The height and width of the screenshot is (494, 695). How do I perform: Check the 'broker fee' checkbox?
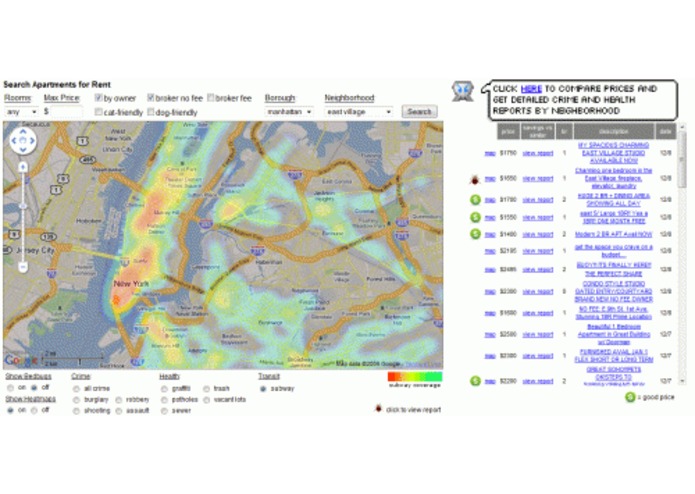point(211,97)
